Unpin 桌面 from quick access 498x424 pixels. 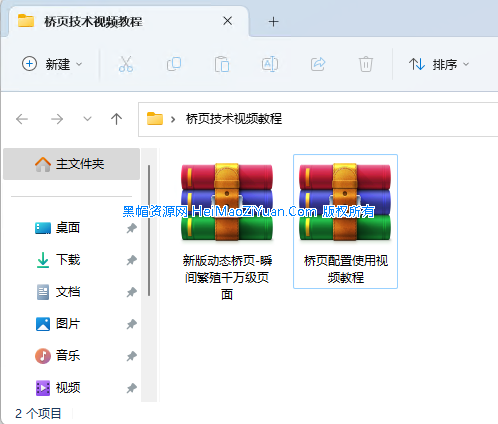pos(131,228)
